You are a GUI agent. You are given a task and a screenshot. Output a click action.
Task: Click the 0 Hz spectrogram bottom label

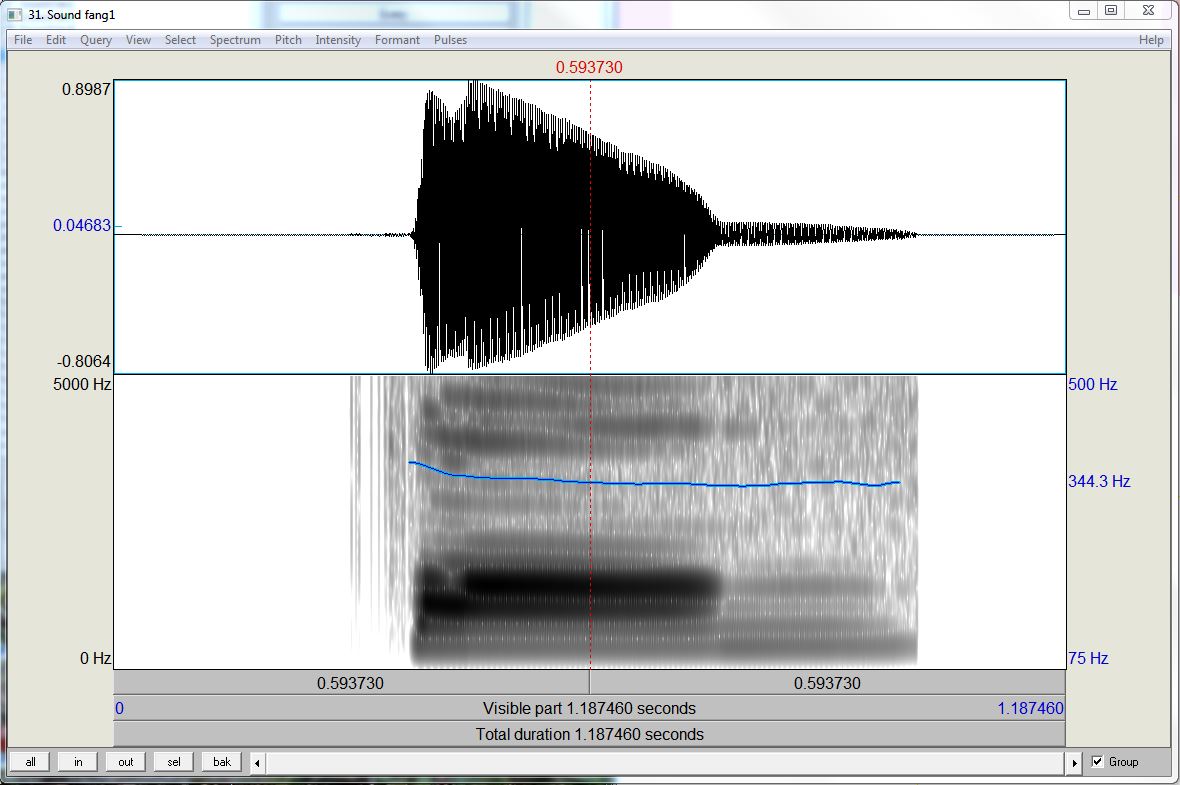96,658
